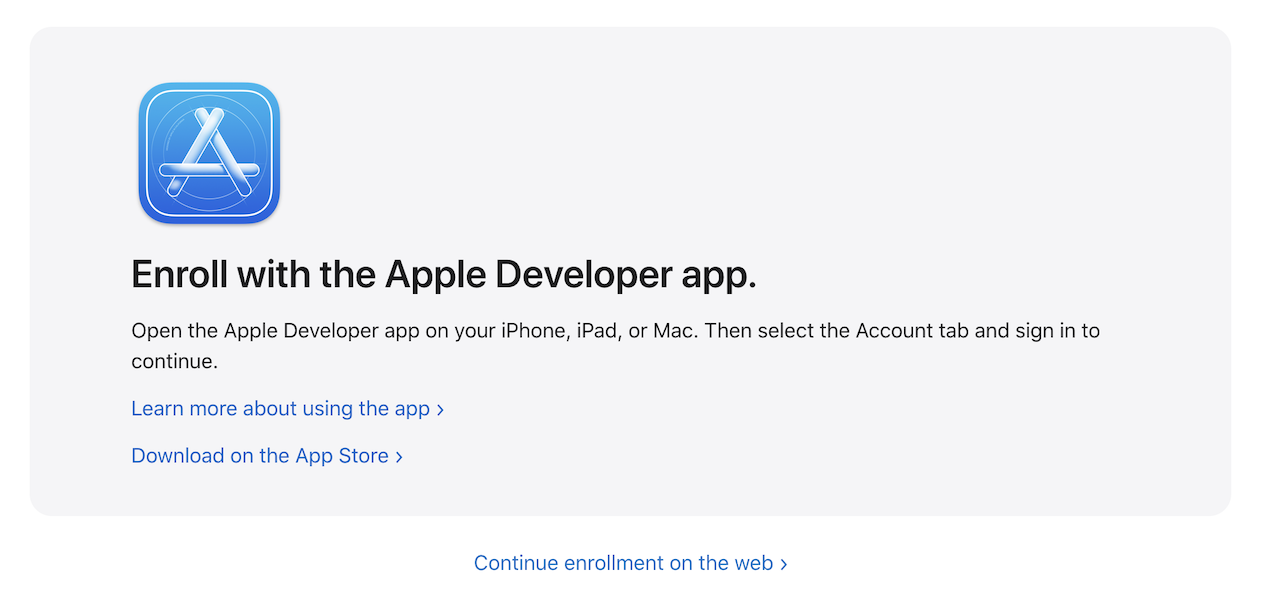Choose 'Continue enrollment on the web'

[630, 563]
